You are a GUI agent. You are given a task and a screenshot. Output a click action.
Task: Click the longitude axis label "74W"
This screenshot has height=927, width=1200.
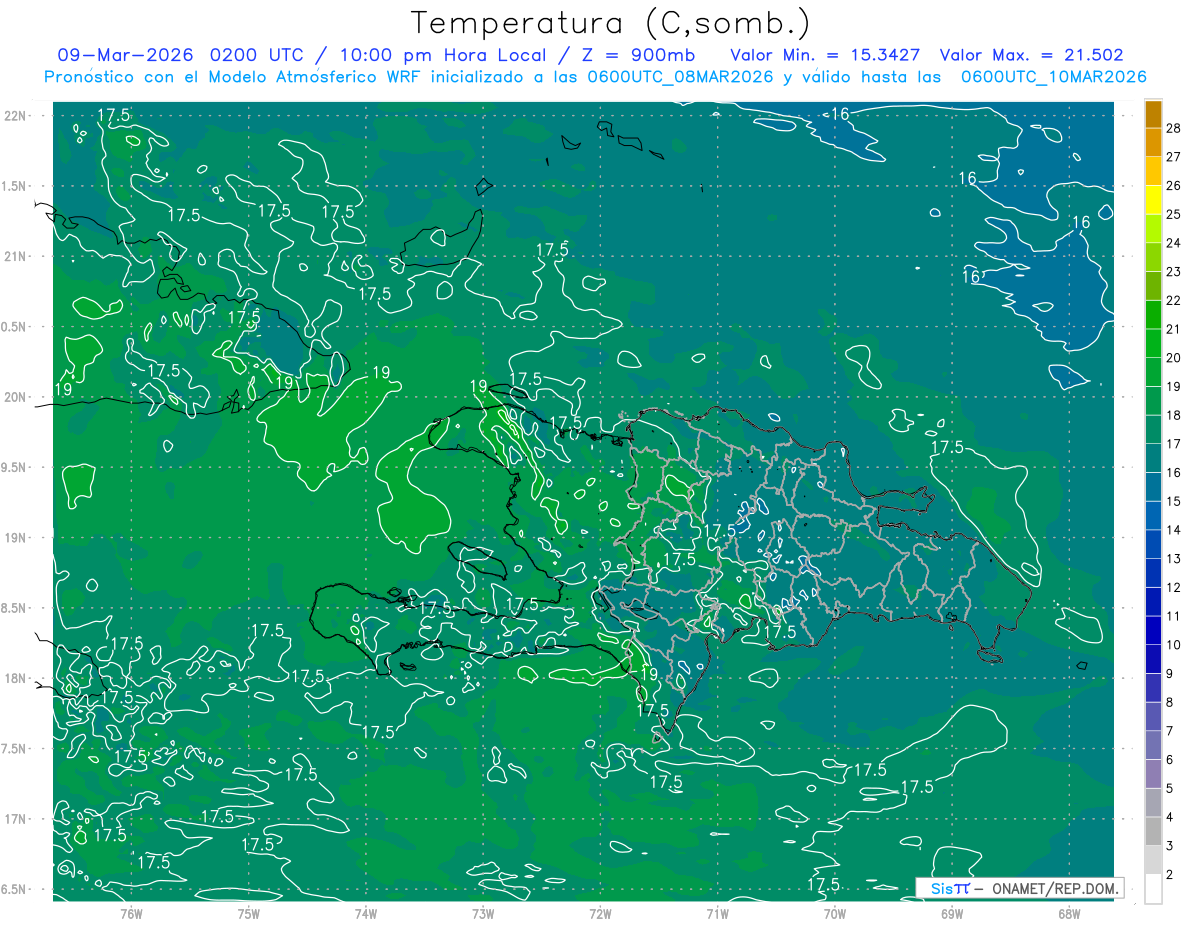tap(366, 914)
